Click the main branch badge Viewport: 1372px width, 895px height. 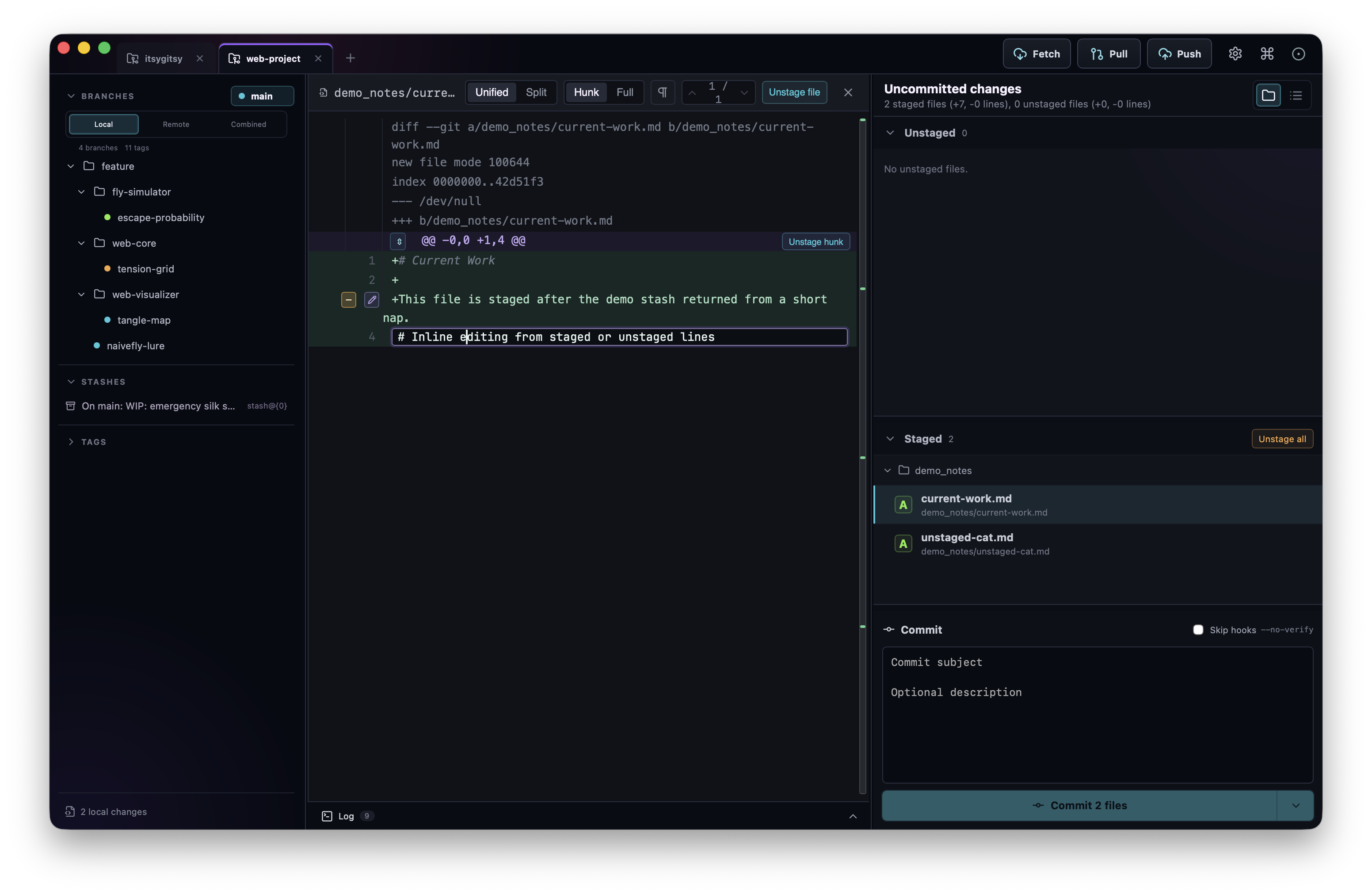click(262, 96)
